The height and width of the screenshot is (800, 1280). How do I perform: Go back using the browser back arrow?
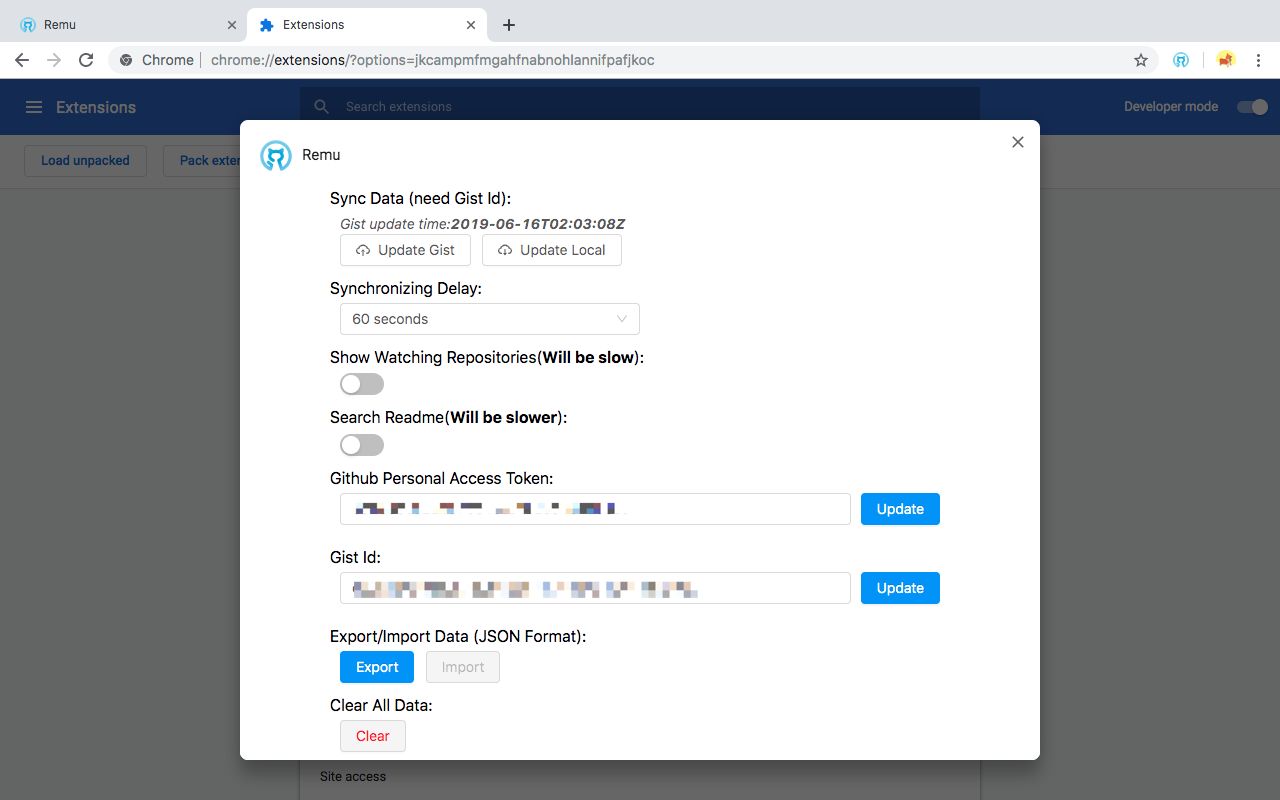22,60
